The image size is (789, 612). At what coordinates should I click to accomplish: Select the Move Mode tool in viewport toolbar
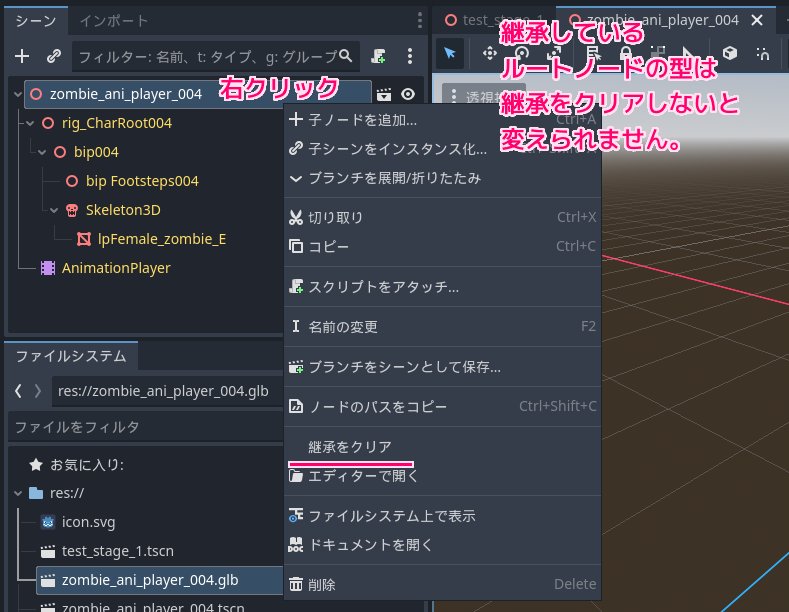490,52
